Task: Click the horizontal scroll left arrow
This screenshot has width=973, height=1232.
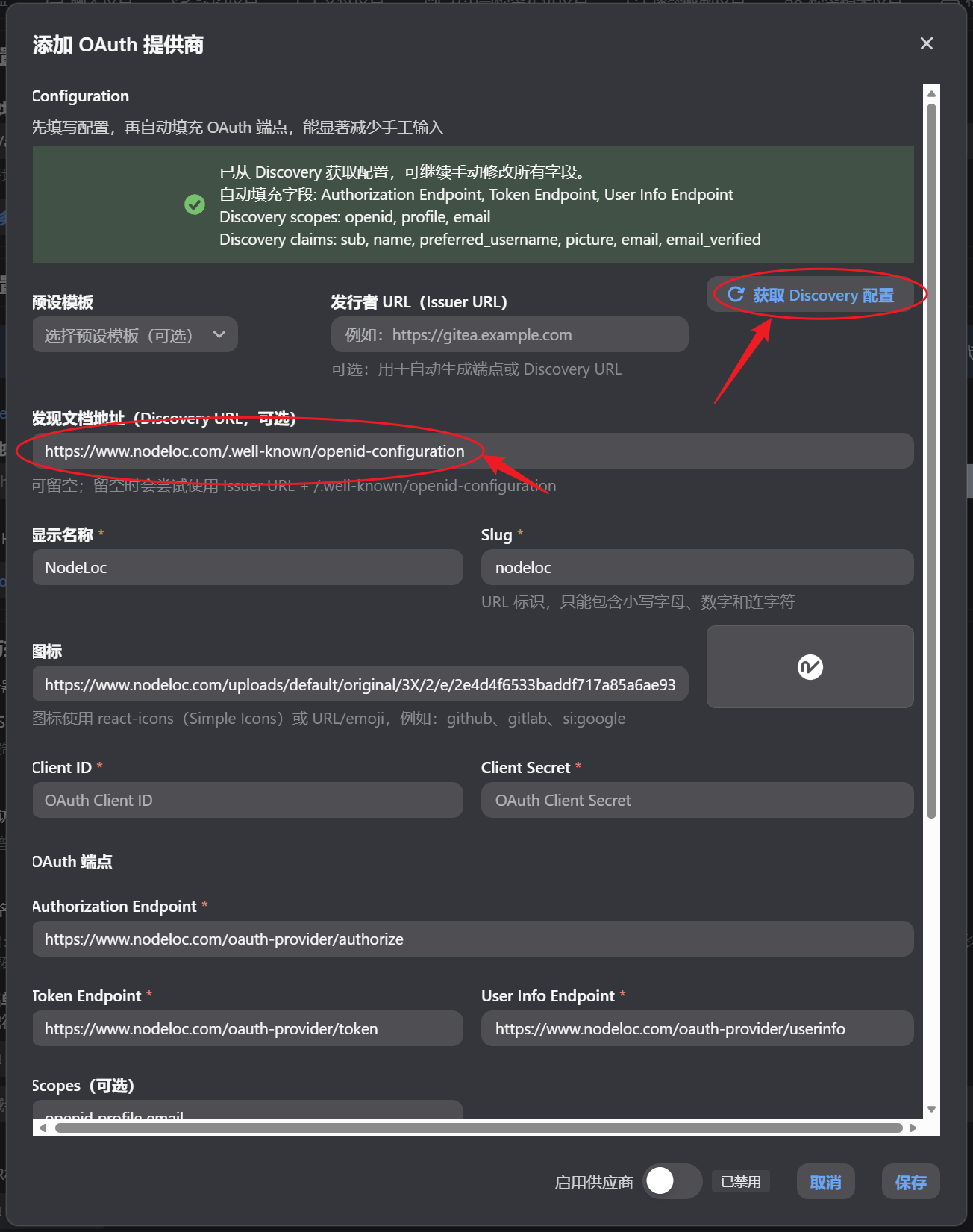Action: 43,1128
